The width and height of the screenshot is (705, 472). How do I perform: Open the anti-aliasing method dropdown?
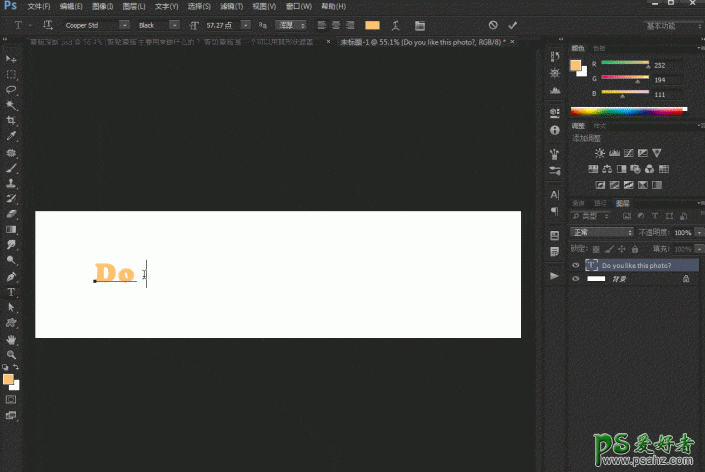click(291, 25)
